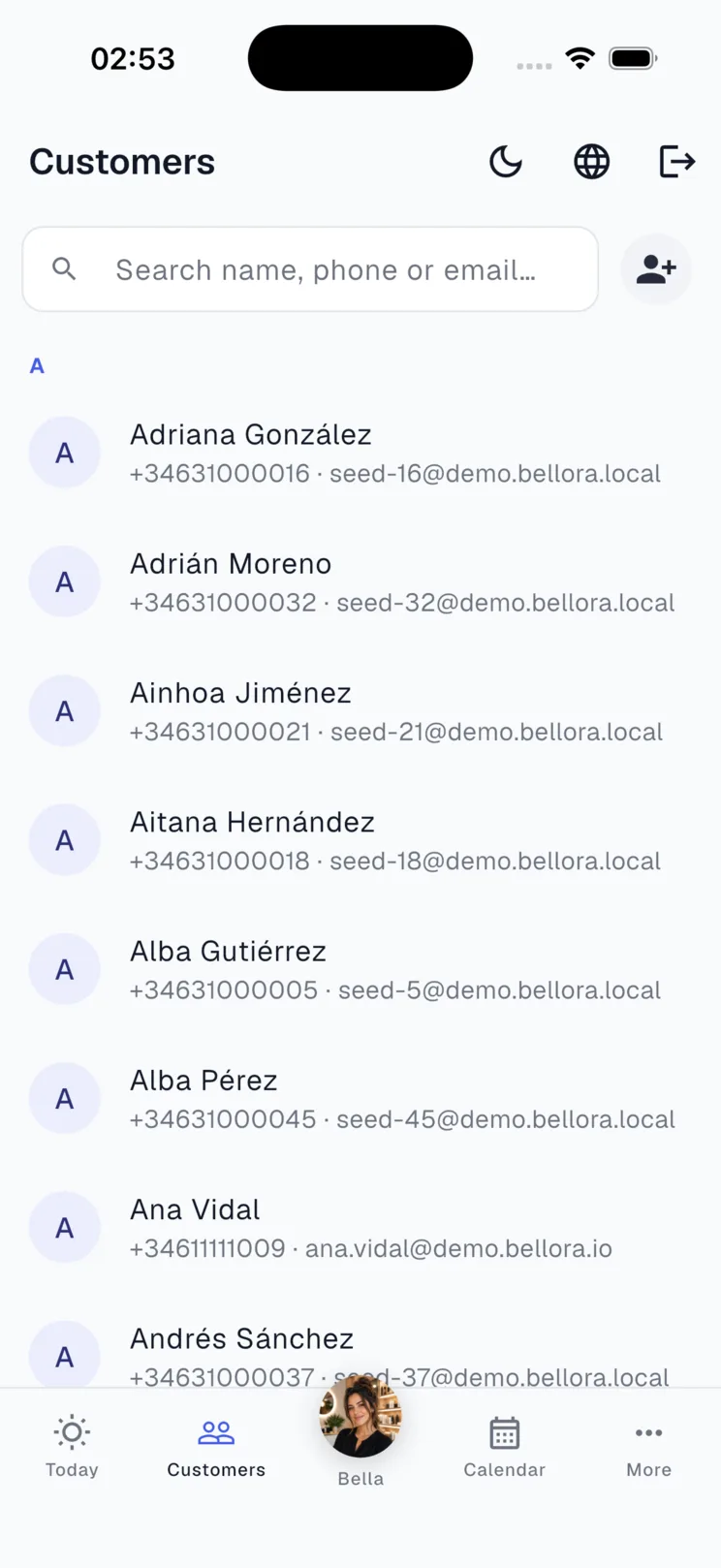
Task: Tap the logout icon in header
Action: coord(676,162)
